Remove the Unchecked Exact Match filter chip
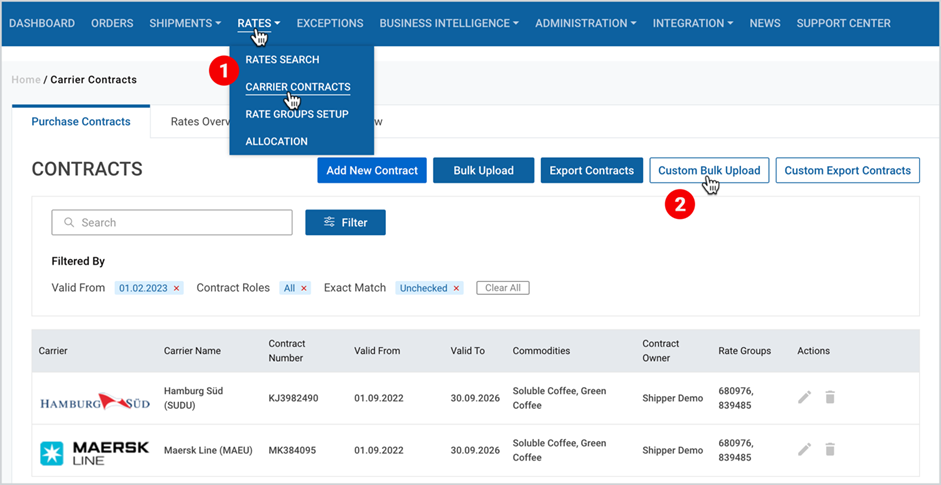Image resolution: width=941 pixels, height=485 pixels. click(456, 288)
